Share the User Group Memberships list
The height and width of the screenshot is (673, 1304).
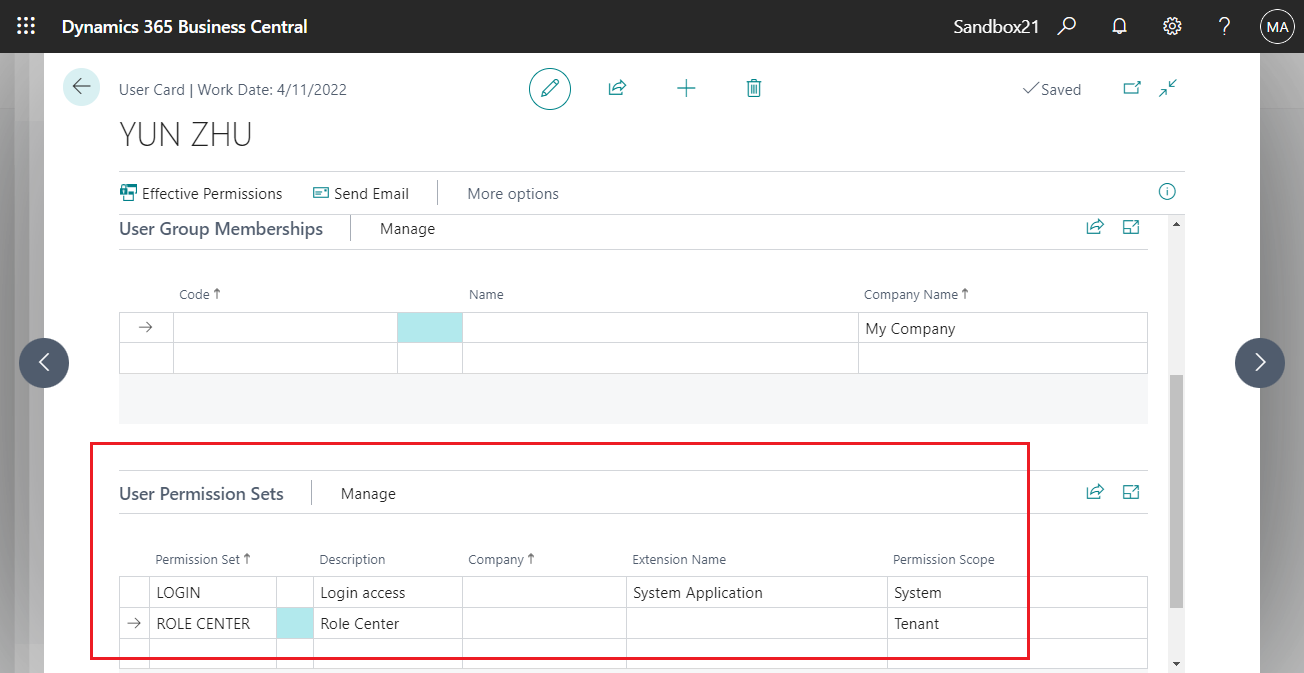coord(1095,227)
